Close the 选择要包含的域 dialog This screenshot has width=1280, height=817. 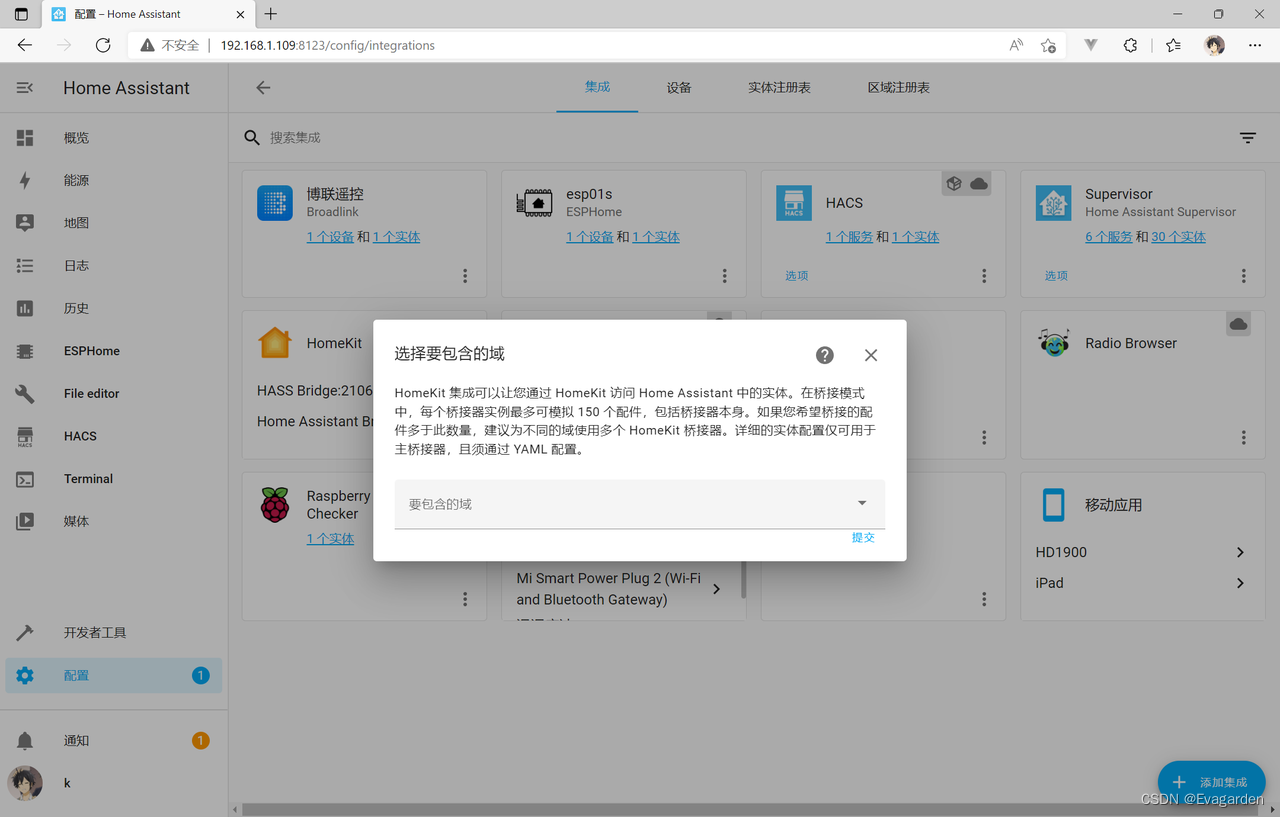click(x=871, y=355)
